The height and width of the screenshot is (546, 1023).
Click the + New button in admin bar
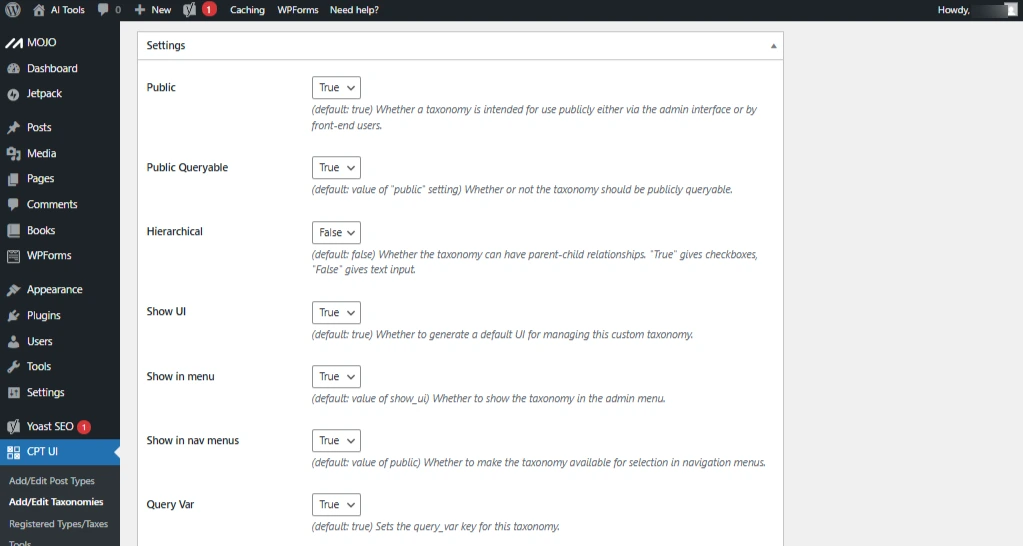[153, 10]
